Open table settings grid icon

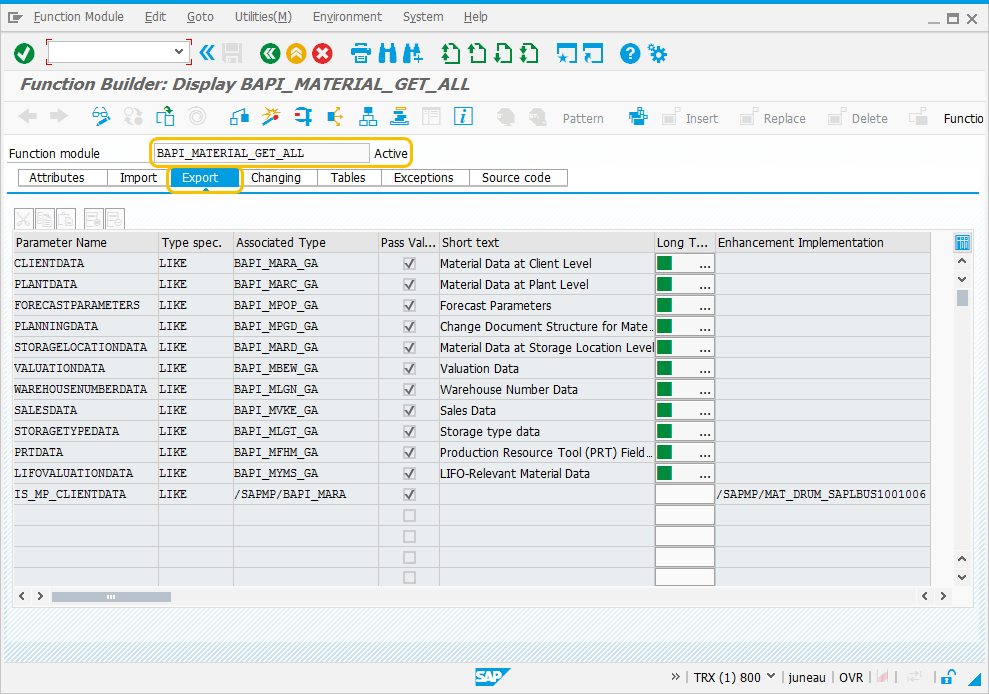pos(962,242)
